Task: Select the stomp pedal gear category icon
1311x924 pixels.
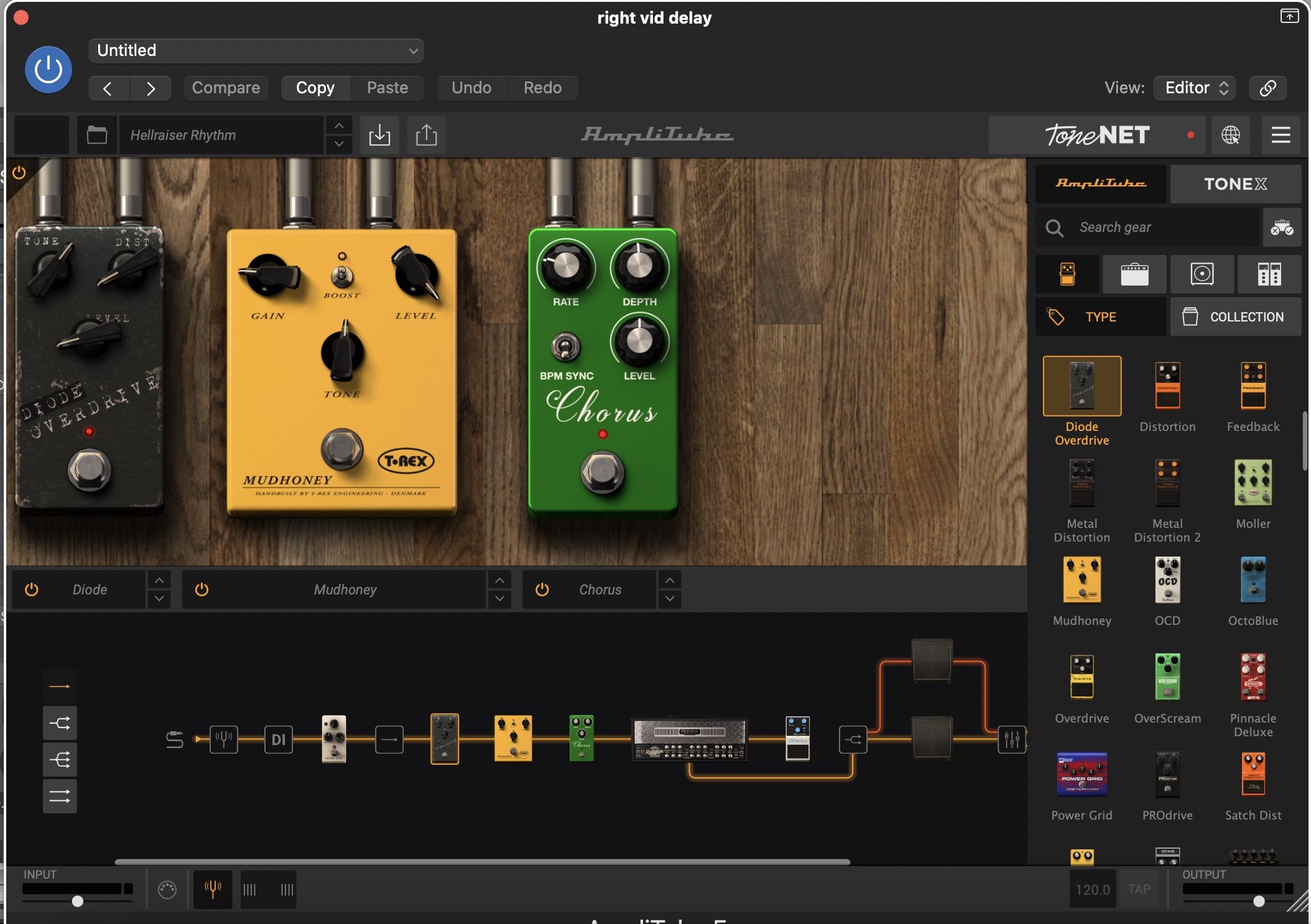Action: click(x=1067, y=274)
